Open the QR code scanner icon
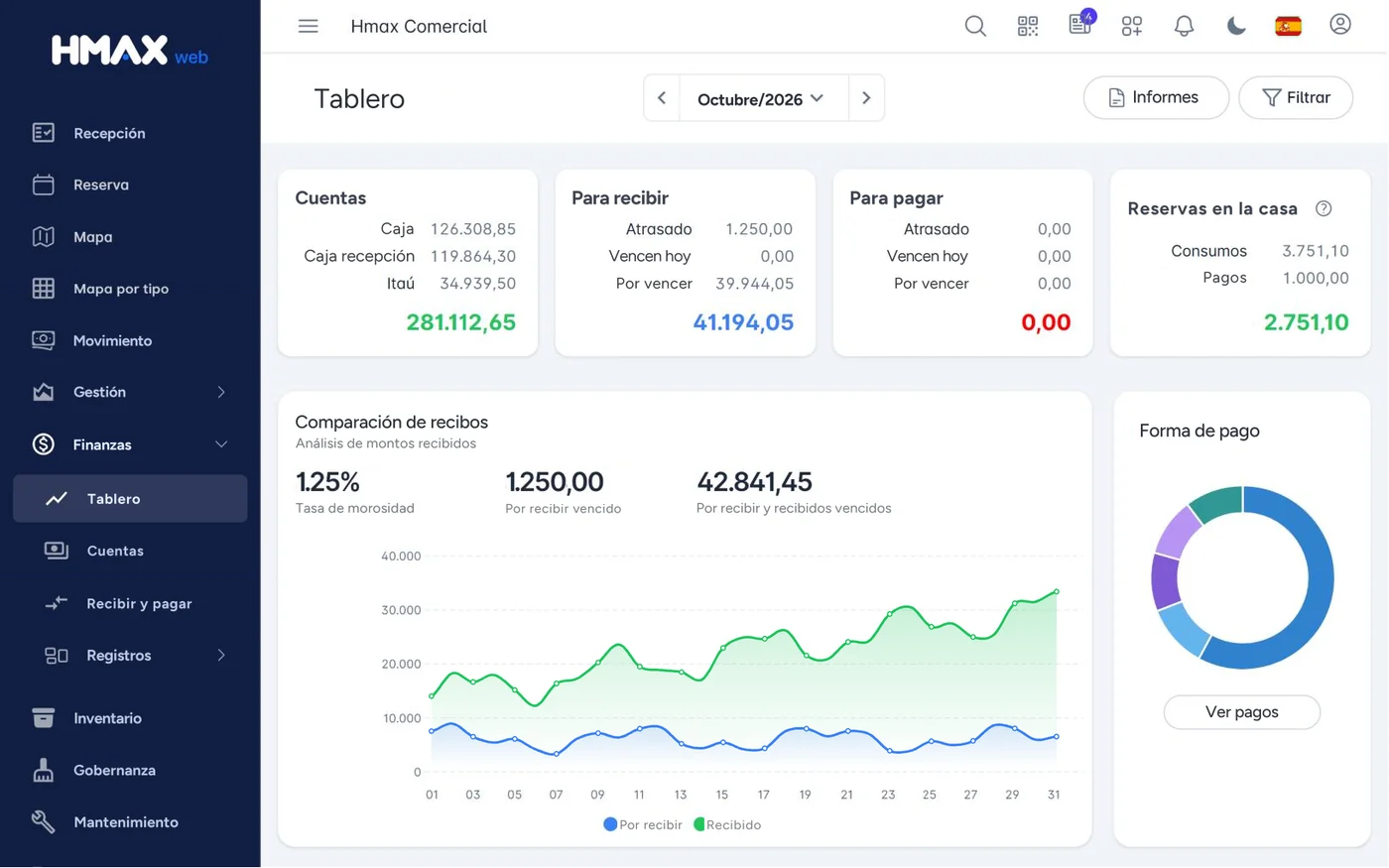Screen dimensions: 1389x868 pyautogui.click(x=1028, y=27)
